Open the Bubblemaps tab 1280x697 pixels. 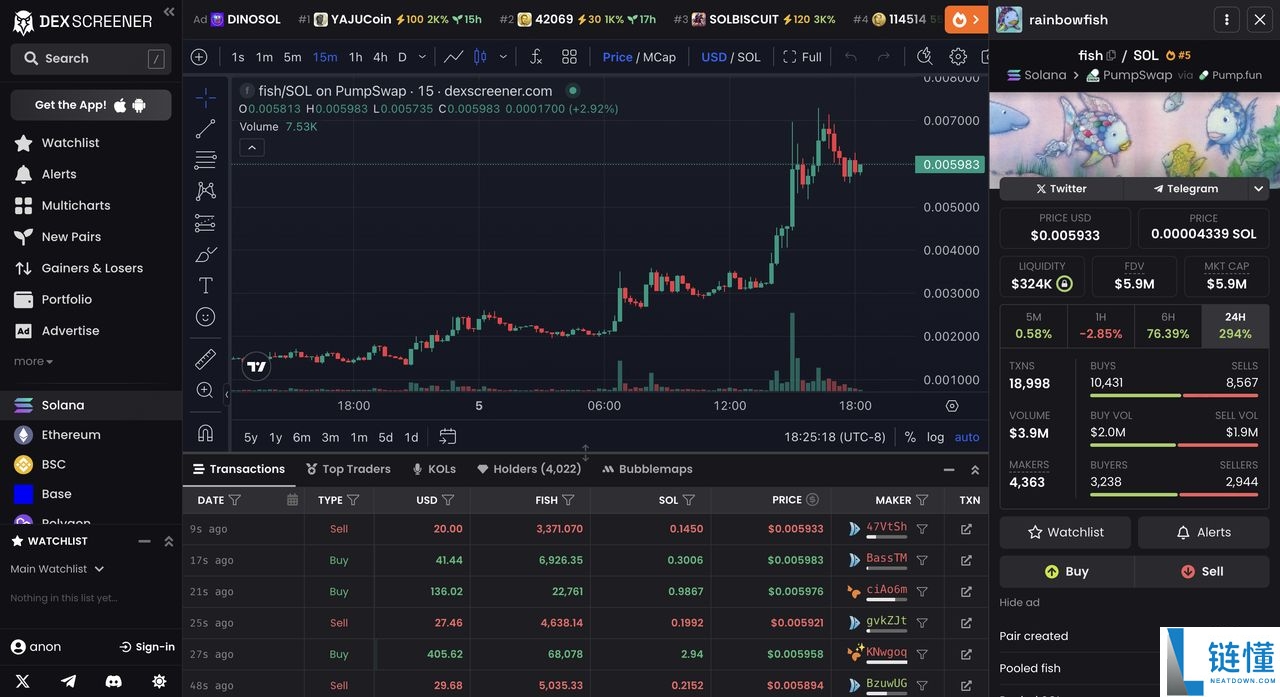[647, 469]
